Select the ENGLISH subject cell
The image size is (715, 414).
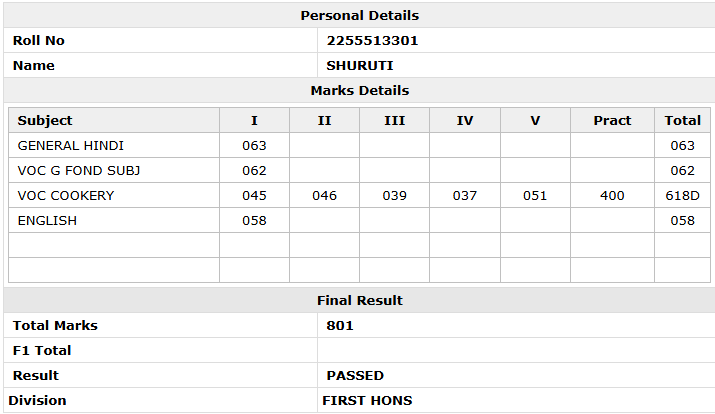[114, 221]
